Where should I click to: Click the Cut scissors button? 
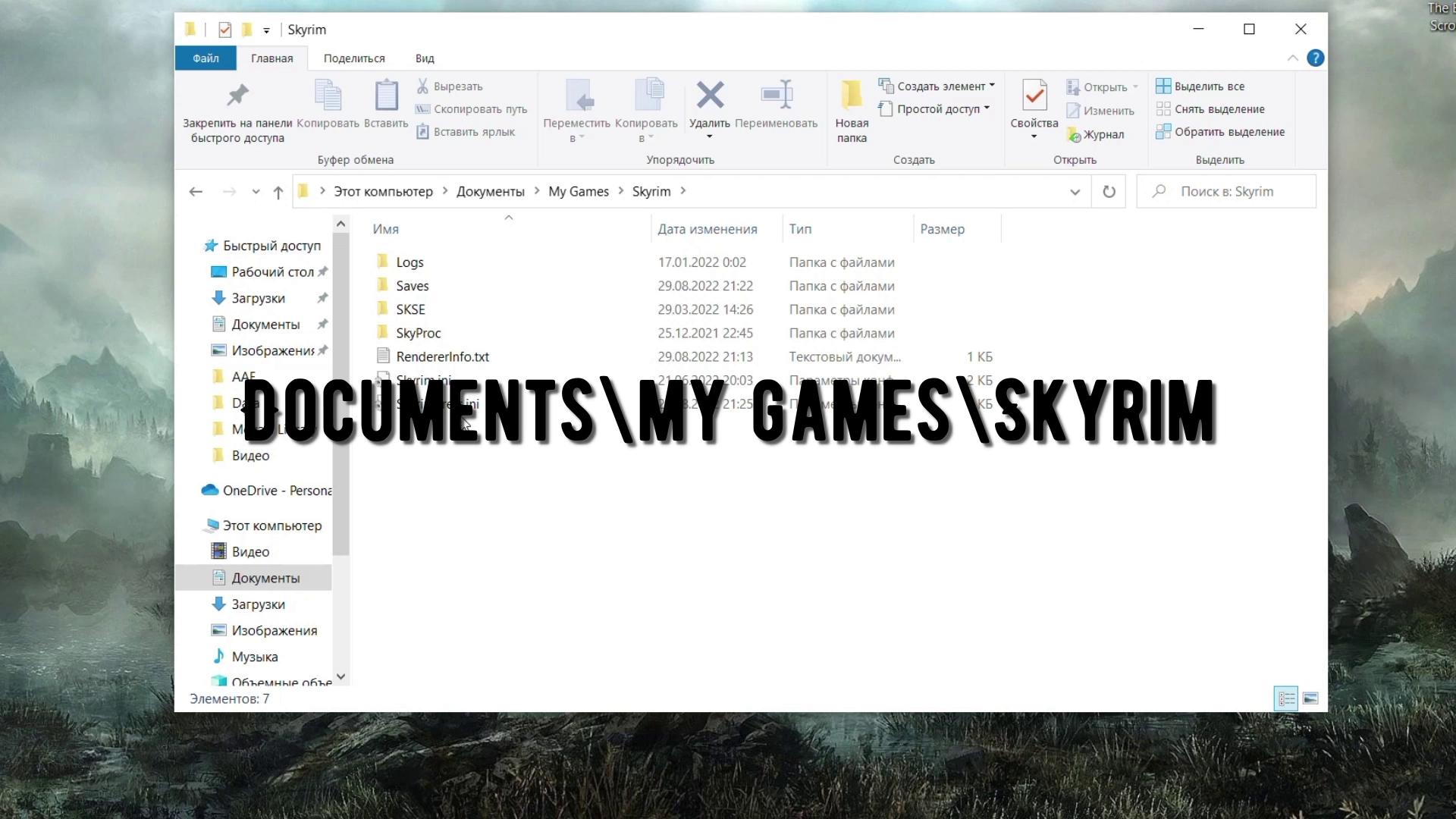point(450,86)
